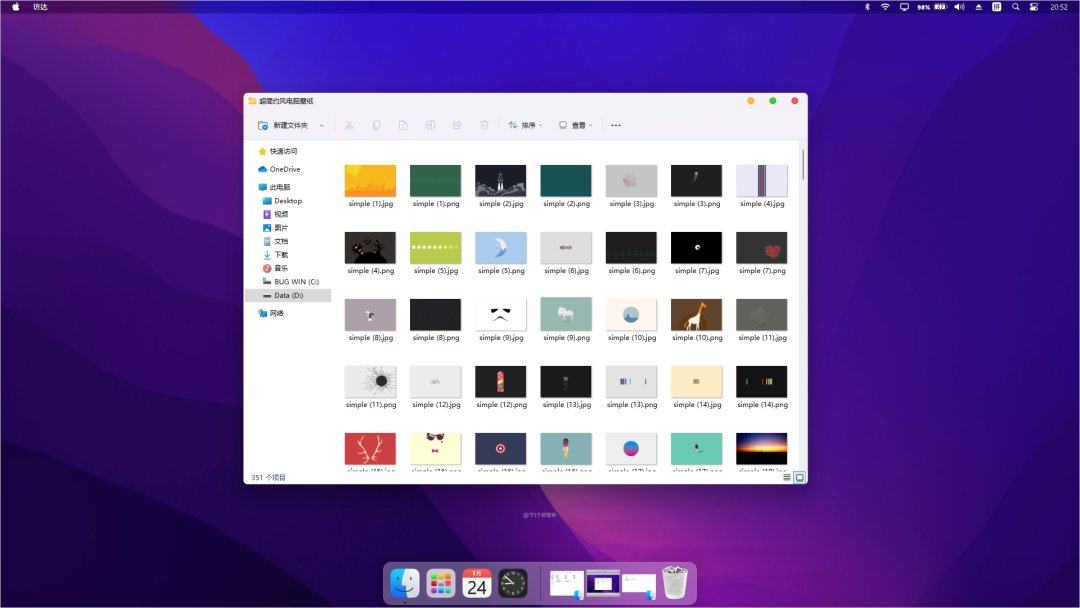
Task: Open the 访达 menu in menu bar
Action: coord(40,7)
